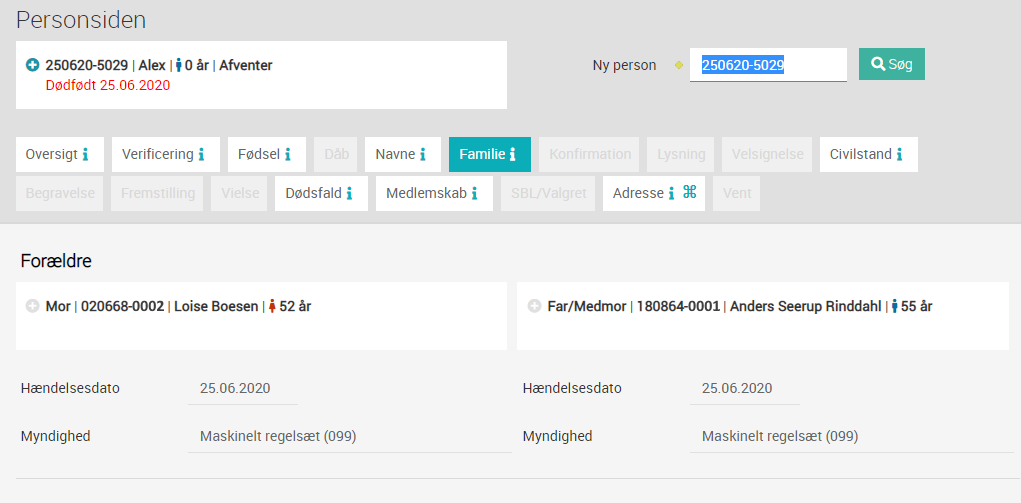Click the info icon on Navne tab
Viewport: 1021px width, 503px height.
(x=423, y=154)
